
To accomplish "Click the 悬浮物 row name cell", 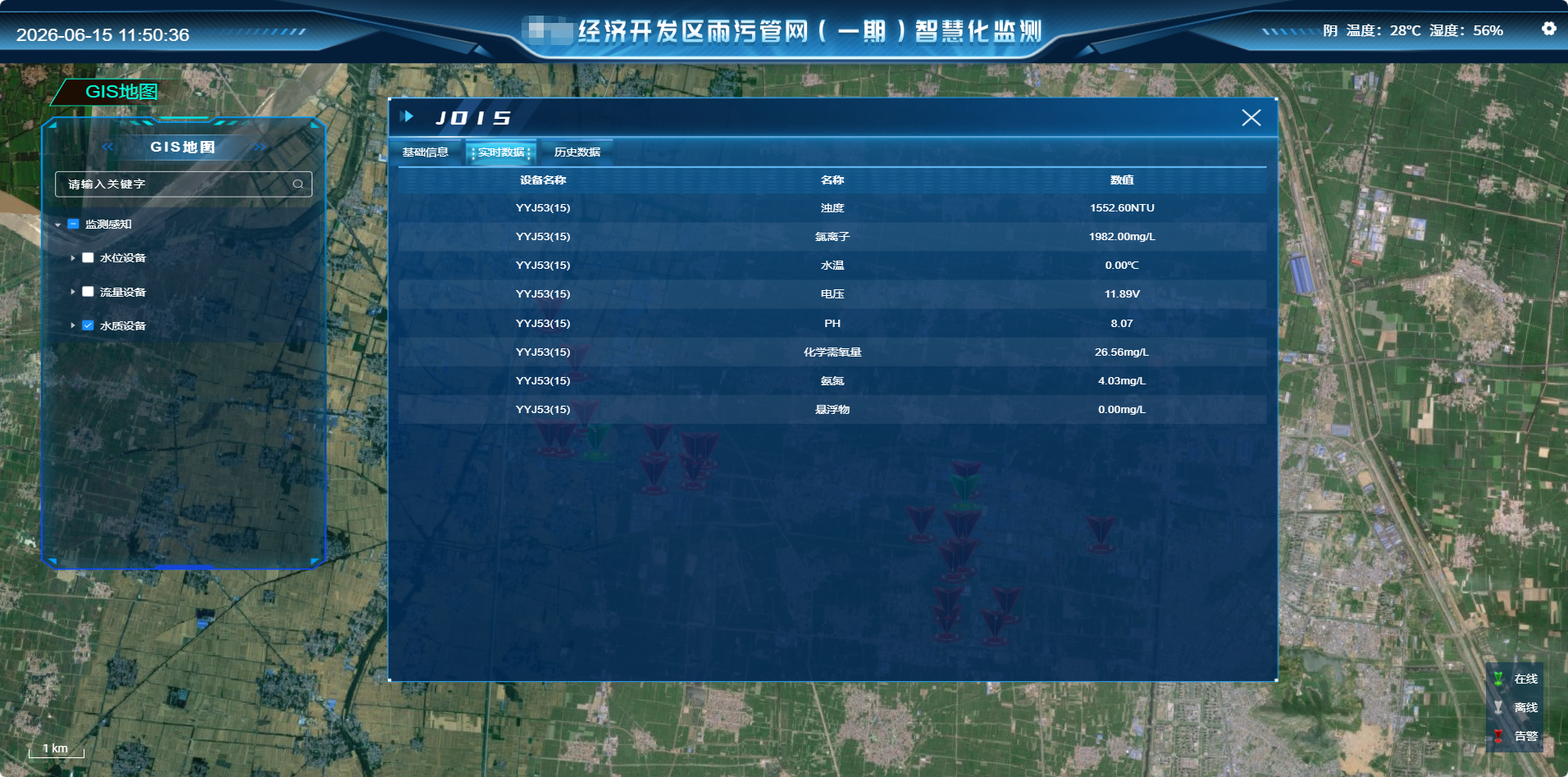I will click(832, 410).
